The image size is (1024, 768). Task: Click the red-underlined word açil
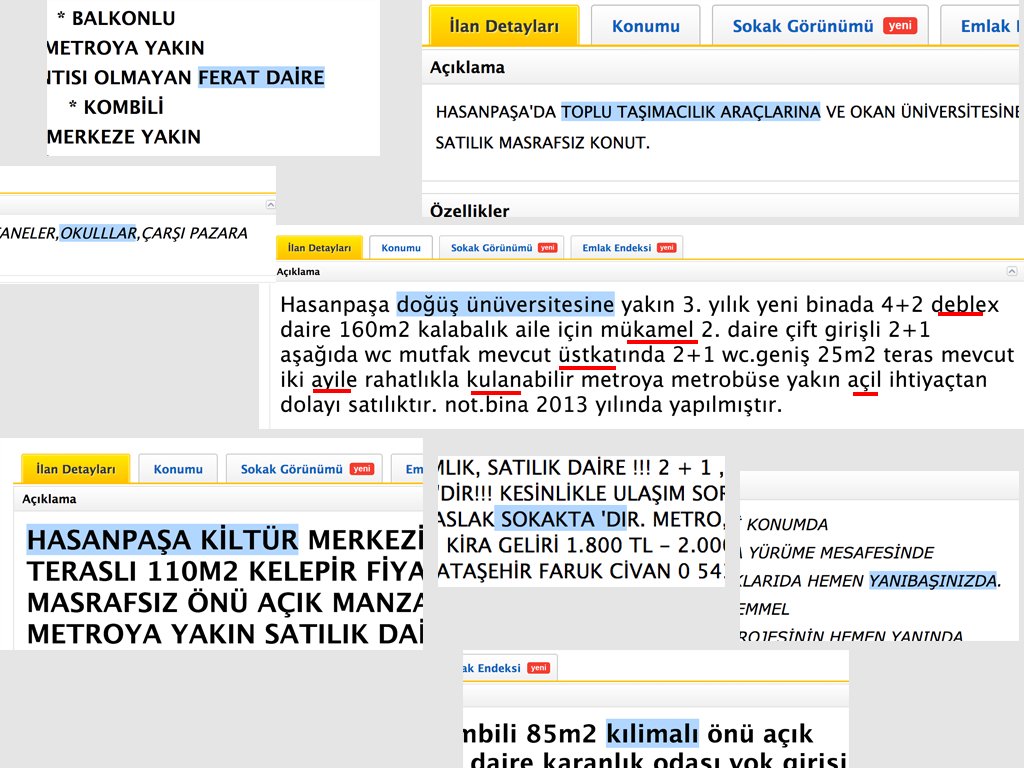[x=865, y=379]
